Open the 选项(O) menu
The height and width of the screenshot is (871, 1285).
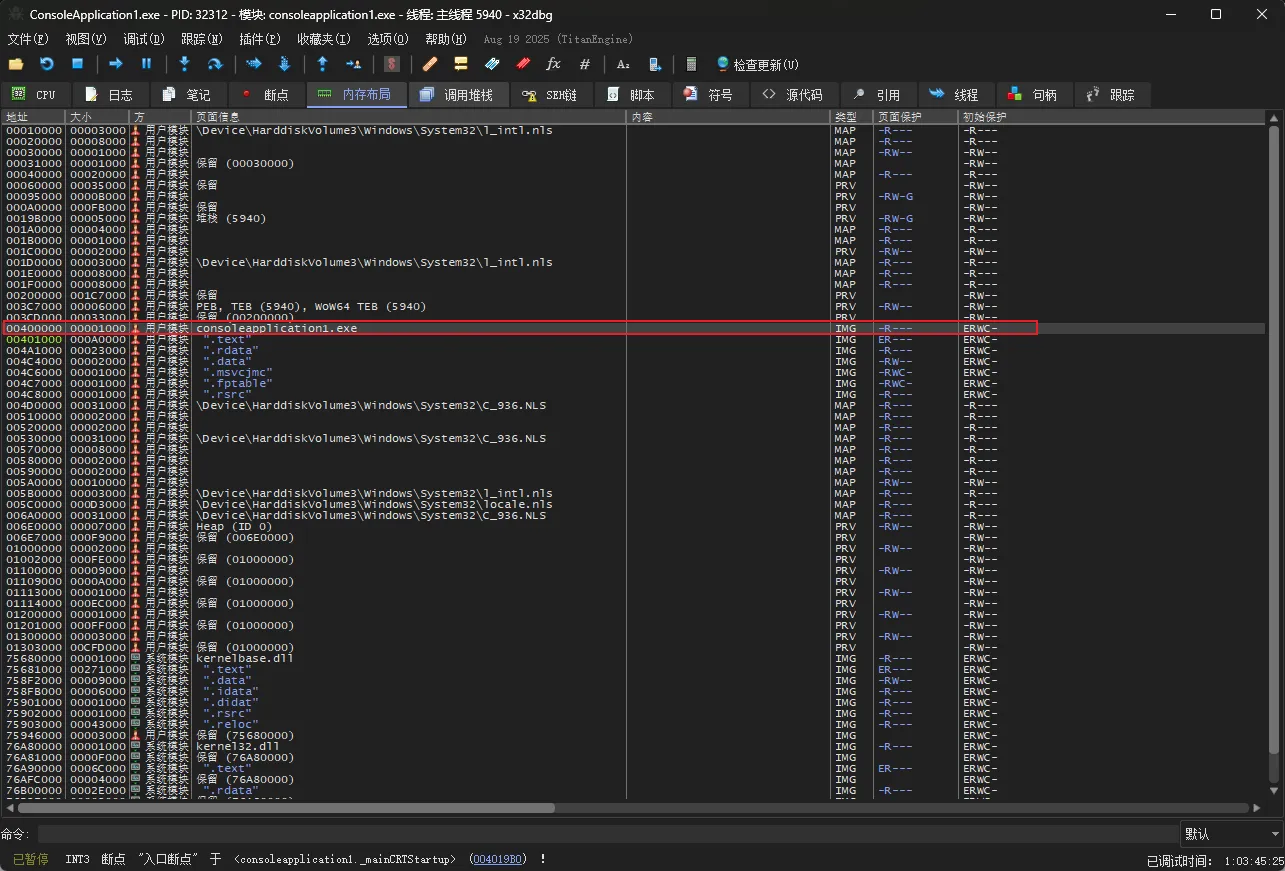(388, 39)
